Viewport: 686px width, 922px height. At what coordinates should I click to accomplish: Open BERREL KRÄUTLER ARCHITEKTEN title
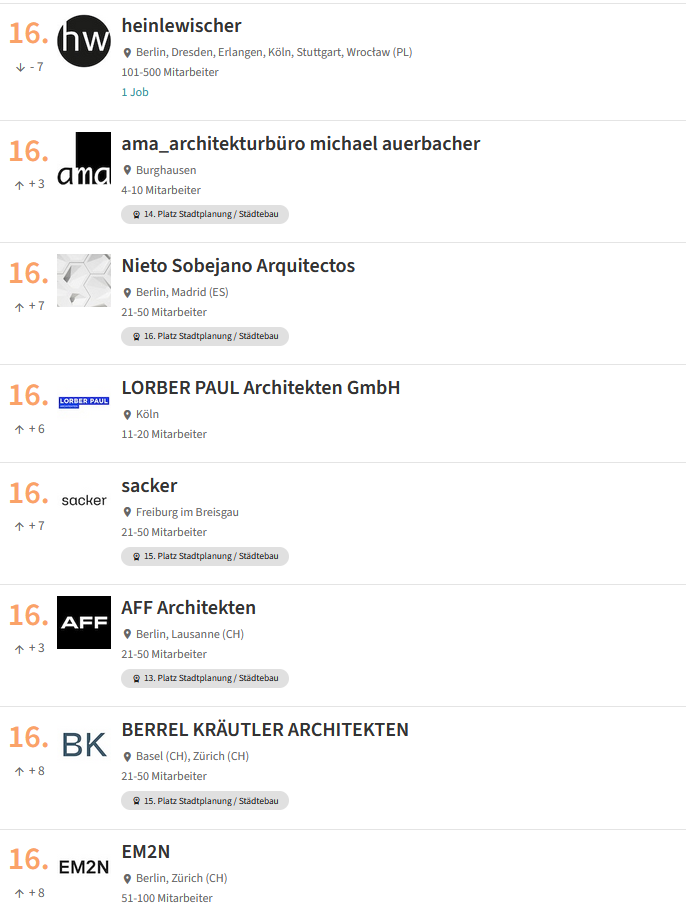pos(265,730)
